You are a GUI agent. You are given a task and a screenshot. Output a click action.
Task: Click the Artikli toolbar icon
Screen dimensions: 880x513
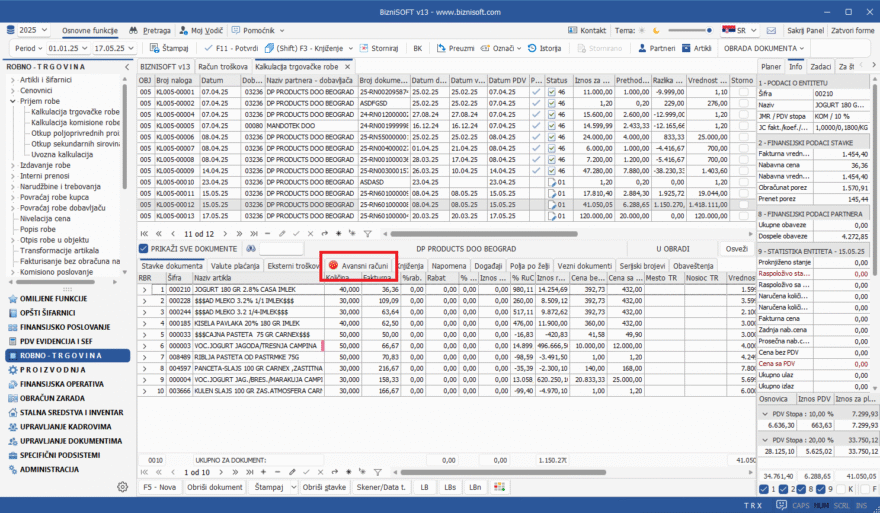tap(687, 47)
